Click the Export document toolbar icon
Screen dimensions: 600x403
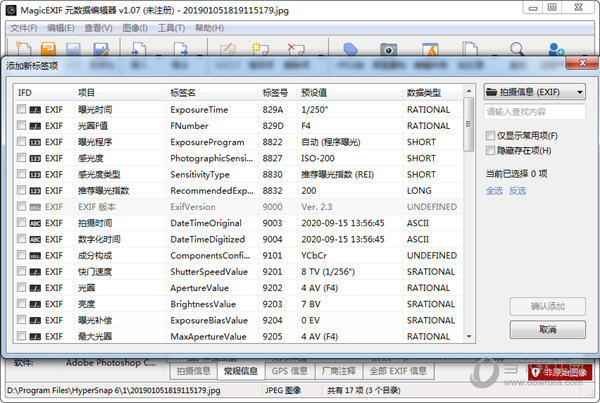181,49
